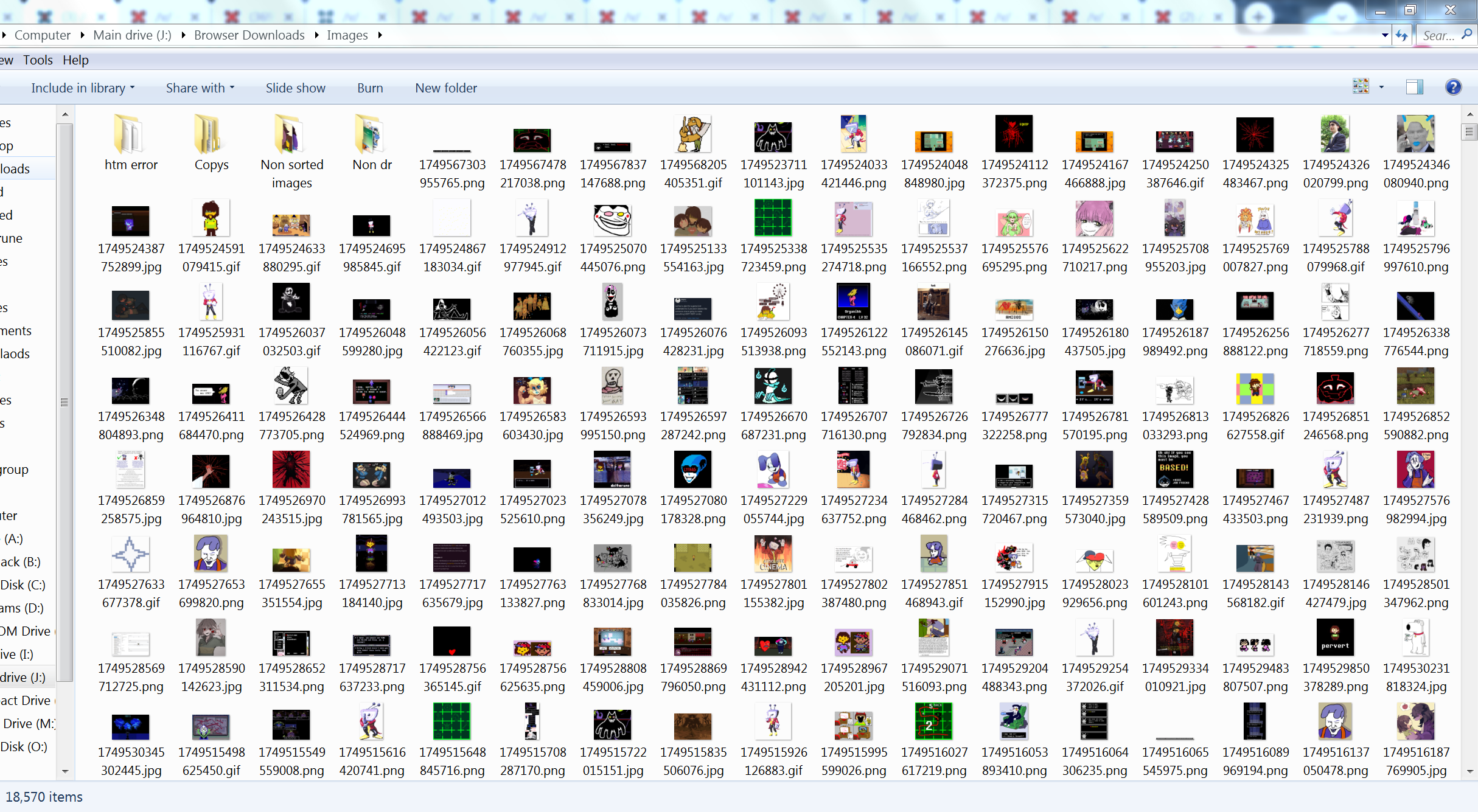
Task: Click the change view icon
Action: coord(1361,87)
